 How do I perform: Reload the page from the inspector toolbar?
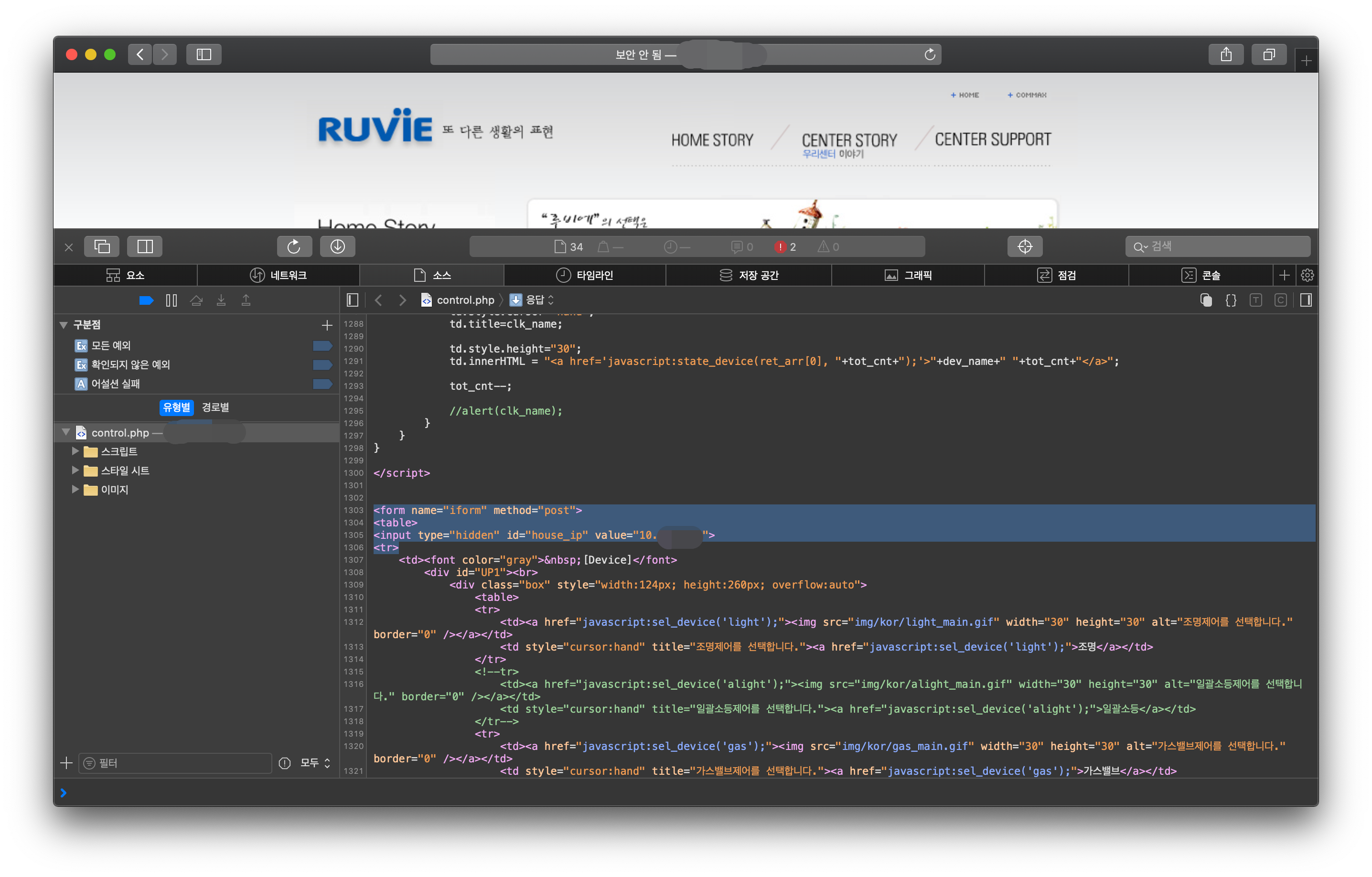[x=294, y=246]
